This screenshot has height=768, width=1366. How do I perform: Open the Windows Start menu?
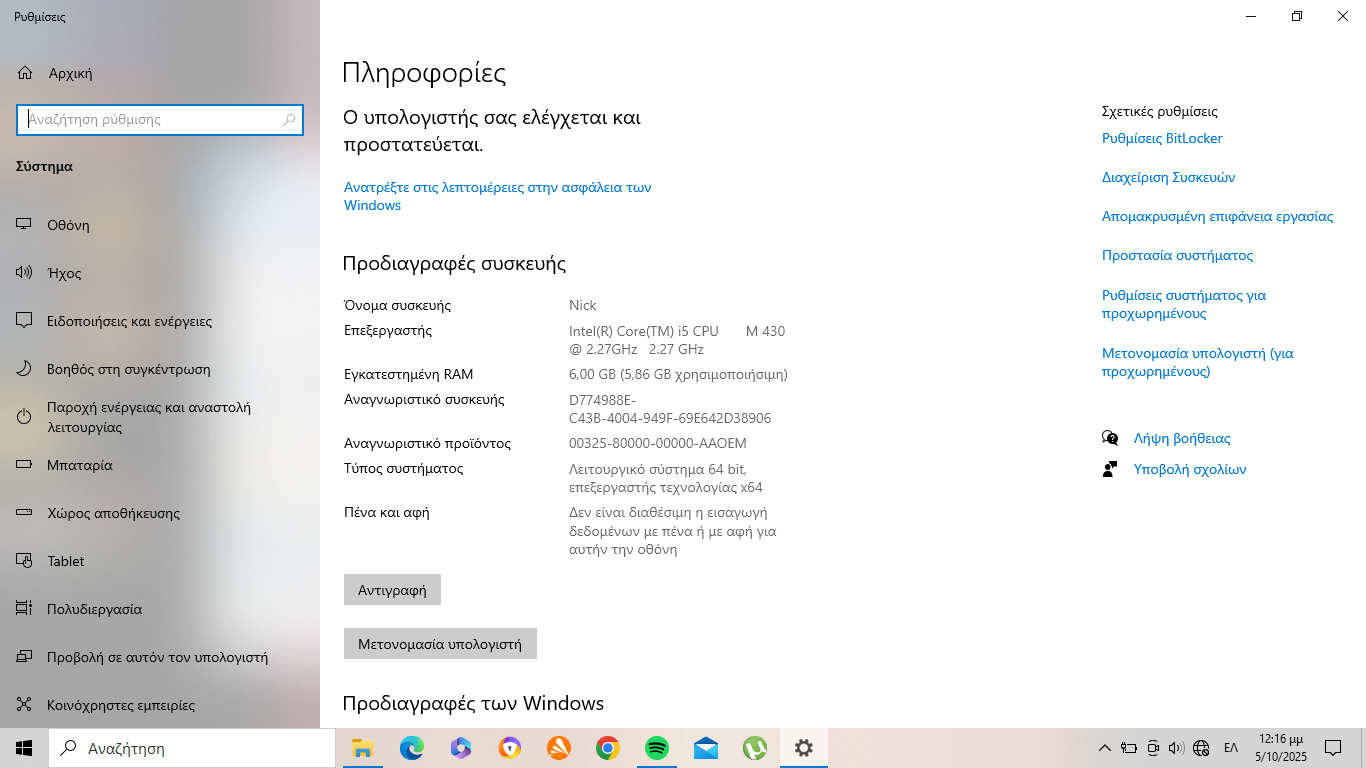(x=24, y=748)
